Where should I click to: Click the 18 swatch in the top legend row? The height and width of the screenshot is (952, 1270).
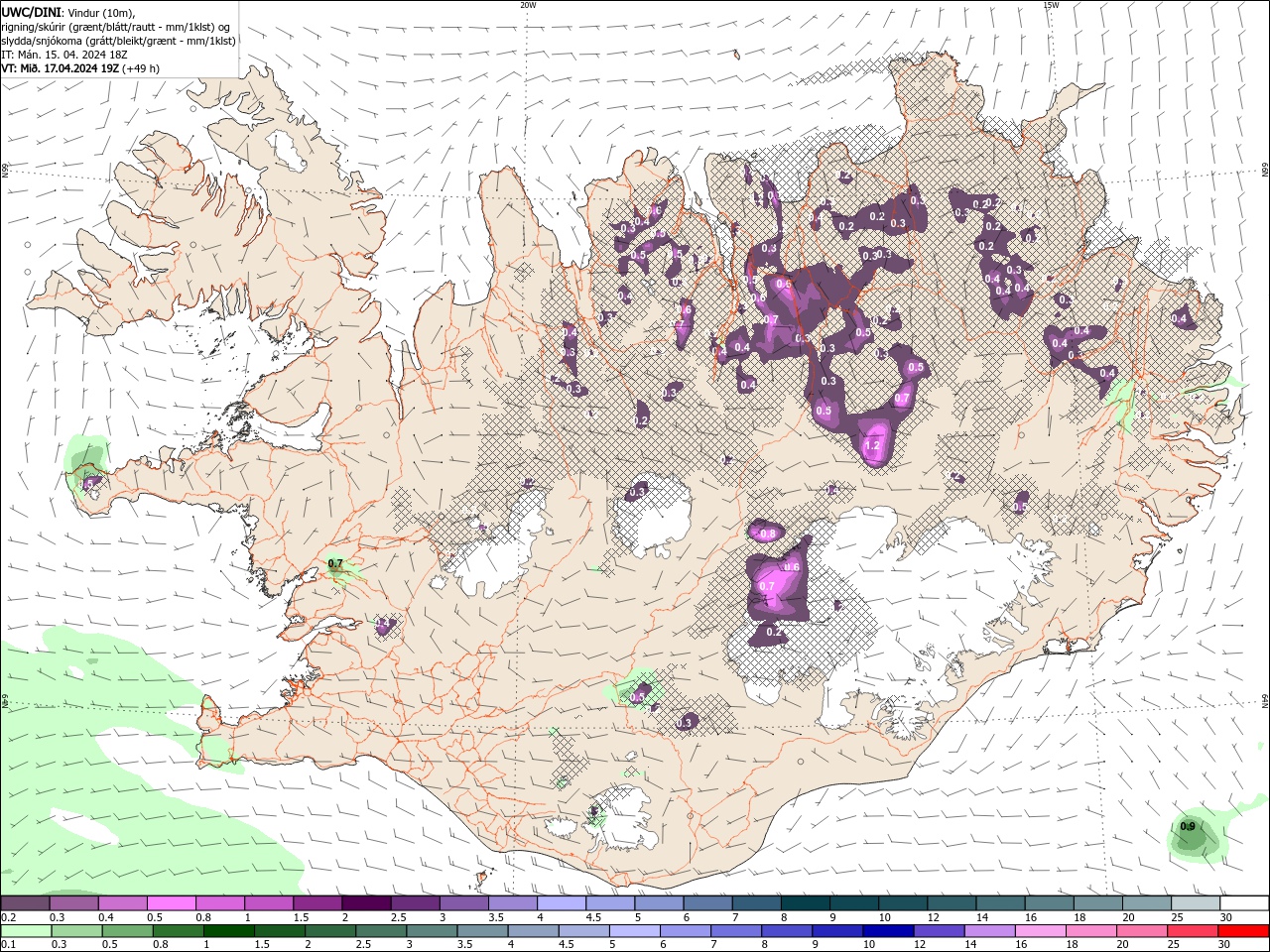(1097, 902)
